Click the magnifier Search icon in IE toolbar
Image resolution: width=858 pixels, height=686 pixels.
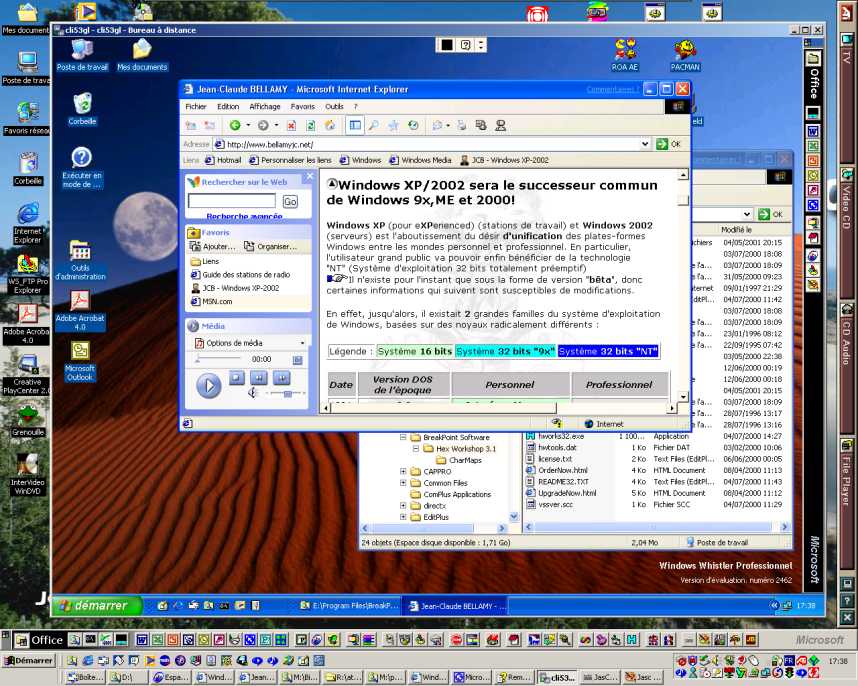point(374,126)
